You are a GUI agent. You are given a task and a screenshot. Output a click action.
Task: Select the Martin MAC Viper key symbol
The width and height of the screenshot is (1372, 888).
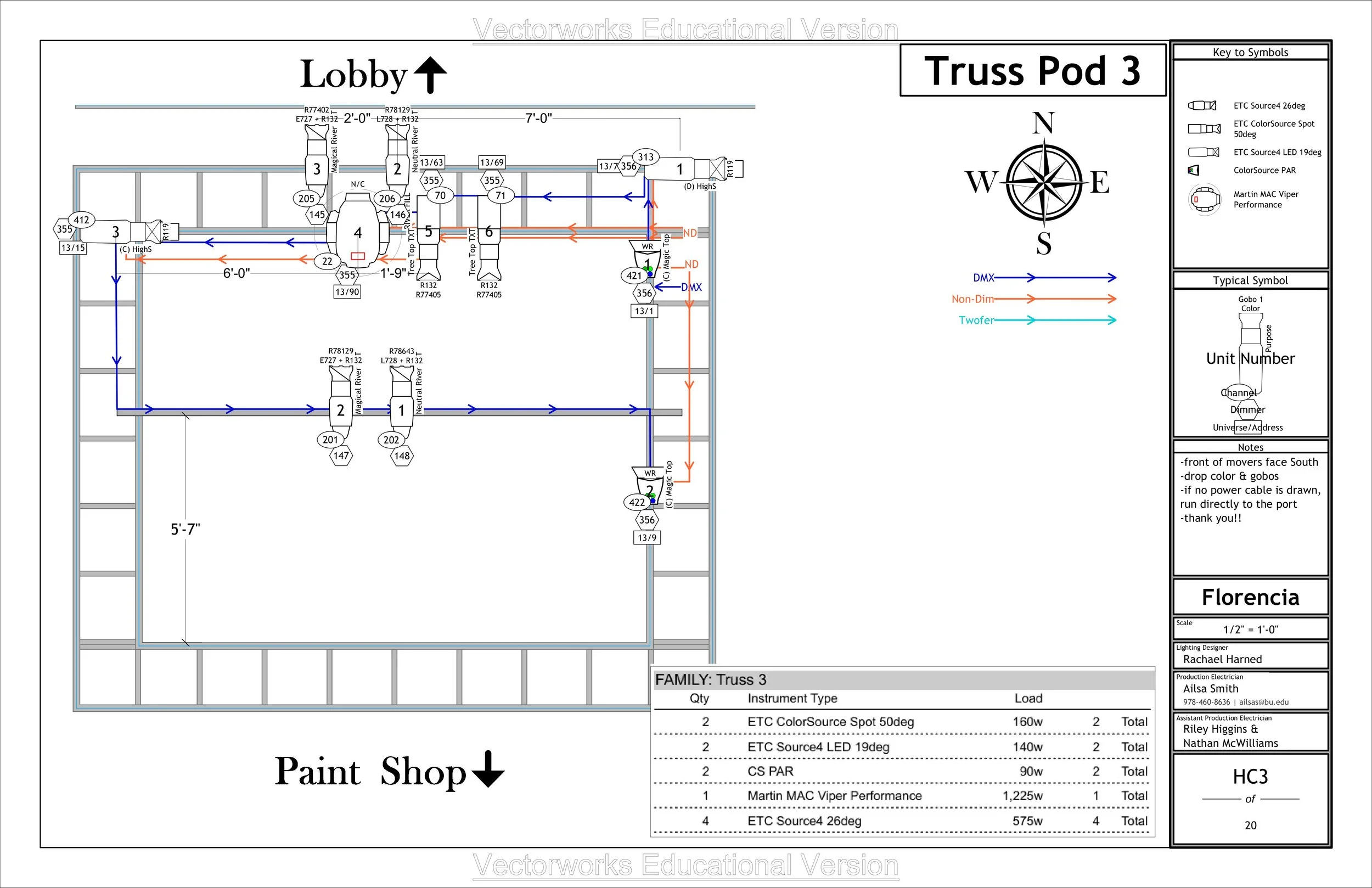point(1204,200)
